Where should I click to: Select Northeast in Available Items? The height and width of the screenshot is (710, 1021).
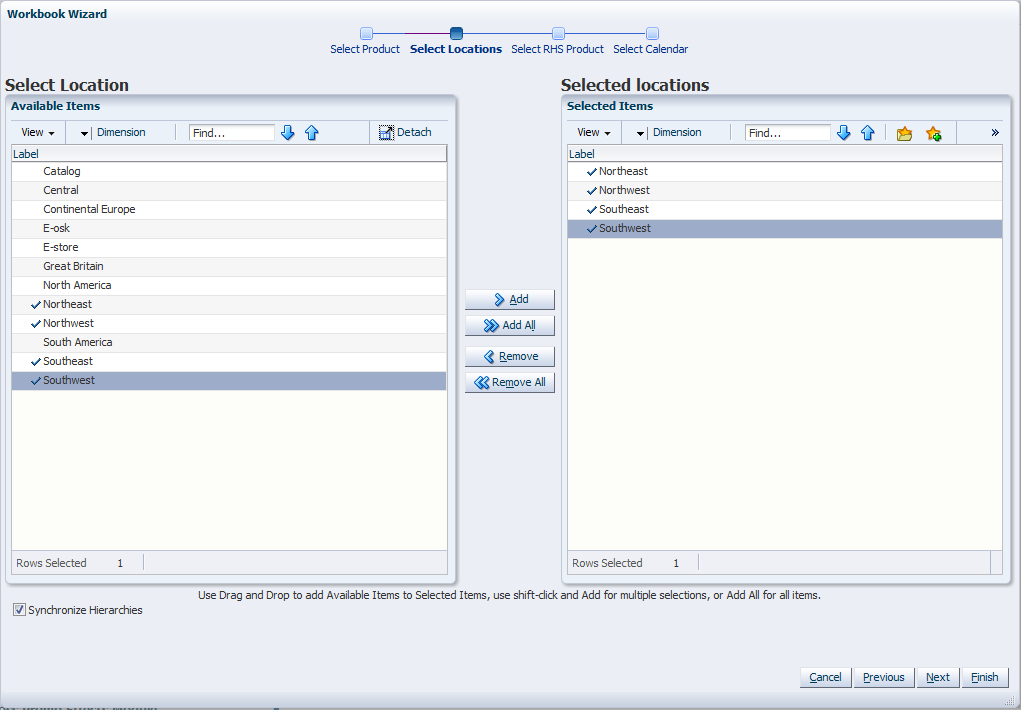[229, 304]
